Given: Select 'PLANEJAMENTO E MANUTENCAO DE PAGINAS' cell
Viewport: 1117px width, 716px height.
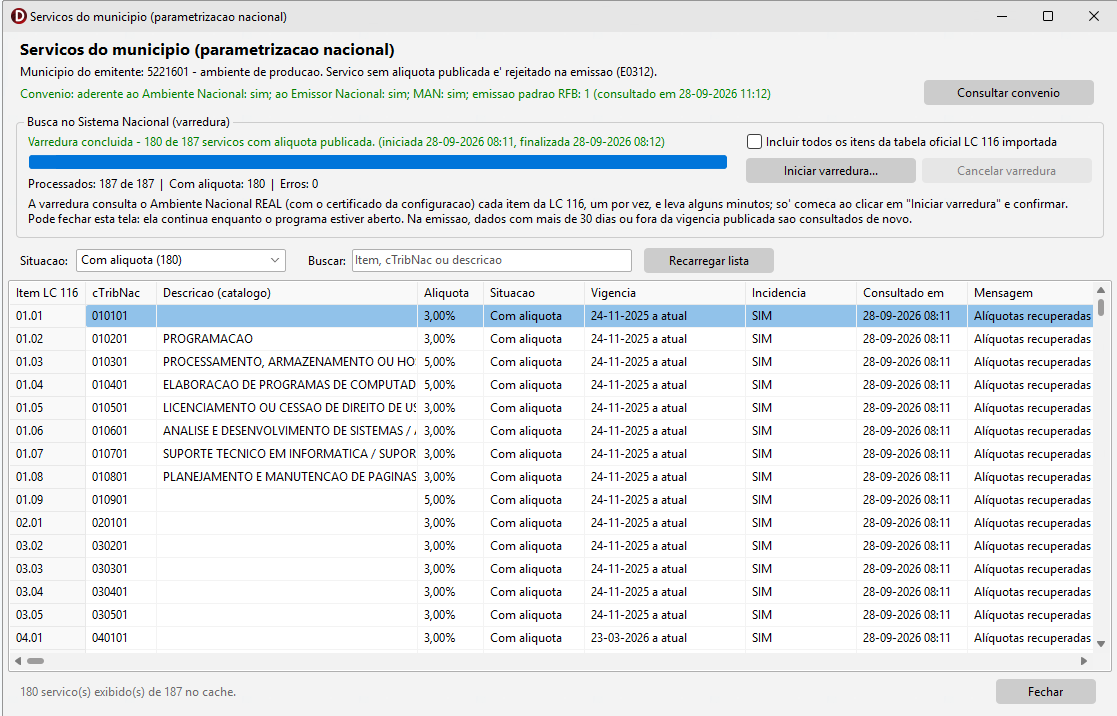Looking at the screenshot, I should click(x=287, y=477).
